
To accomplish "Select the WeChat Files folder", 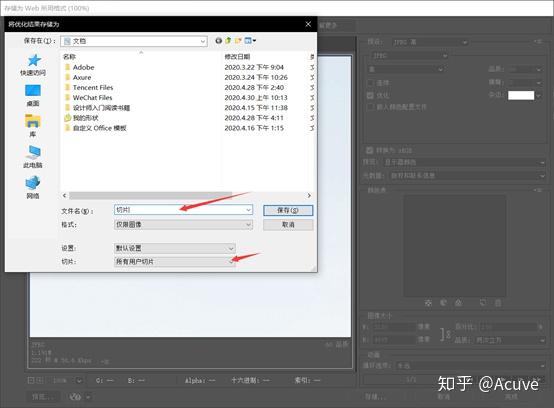I will coord(92,97).
